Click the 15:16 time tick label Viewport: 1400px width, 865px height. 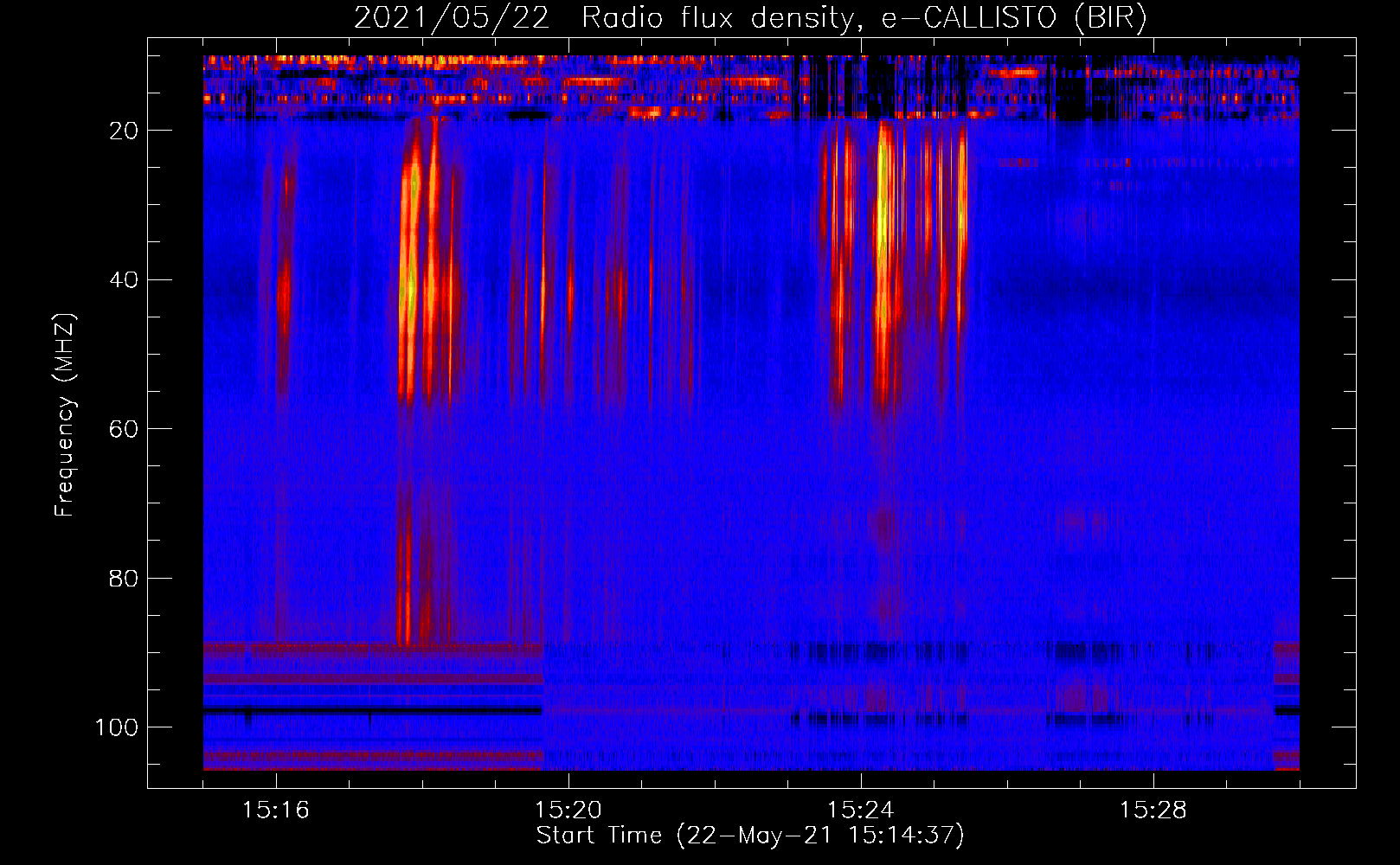click(x=276, y=811)
